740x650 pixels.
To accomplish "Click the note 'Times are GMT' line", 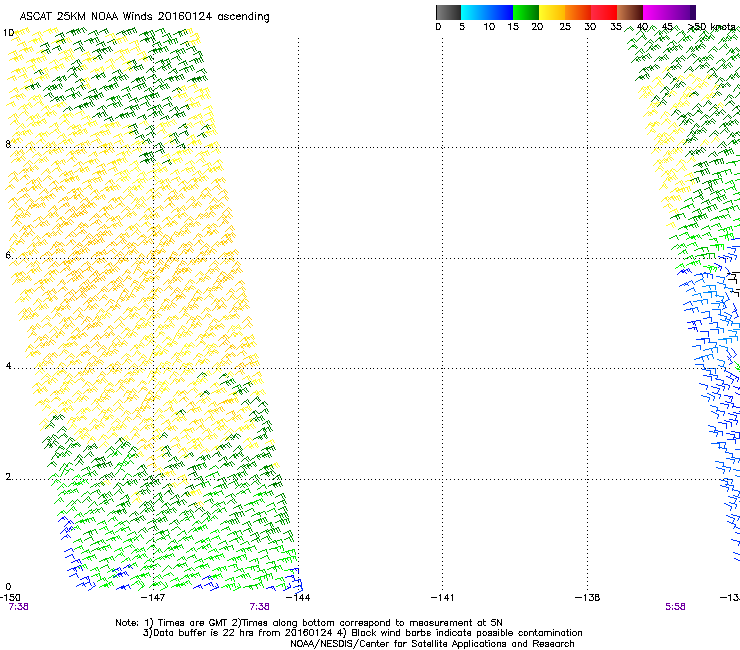I will (309, 623).
